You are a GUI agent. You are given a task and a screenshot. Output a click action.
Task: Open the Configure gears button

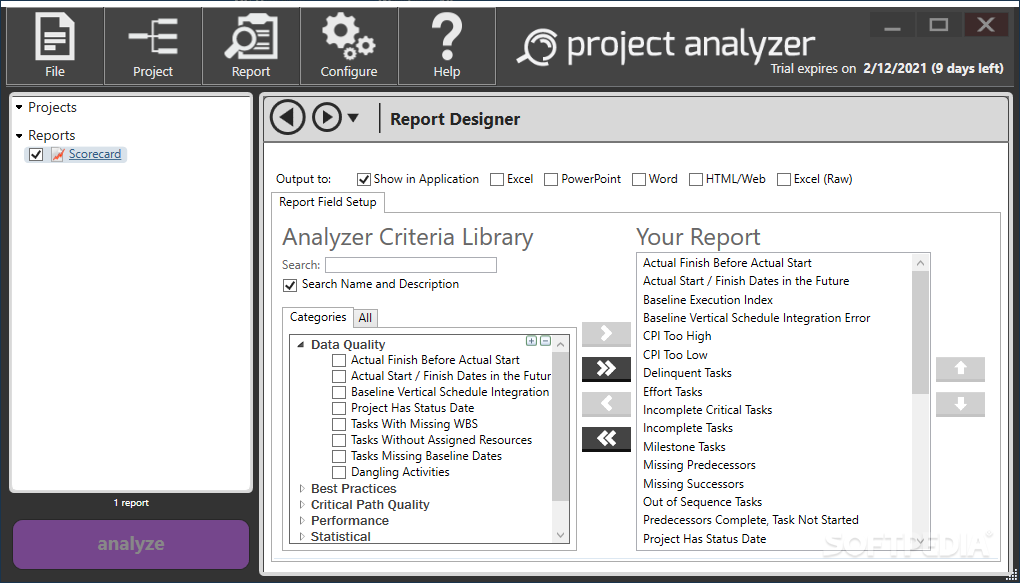(x=349, y=46)
